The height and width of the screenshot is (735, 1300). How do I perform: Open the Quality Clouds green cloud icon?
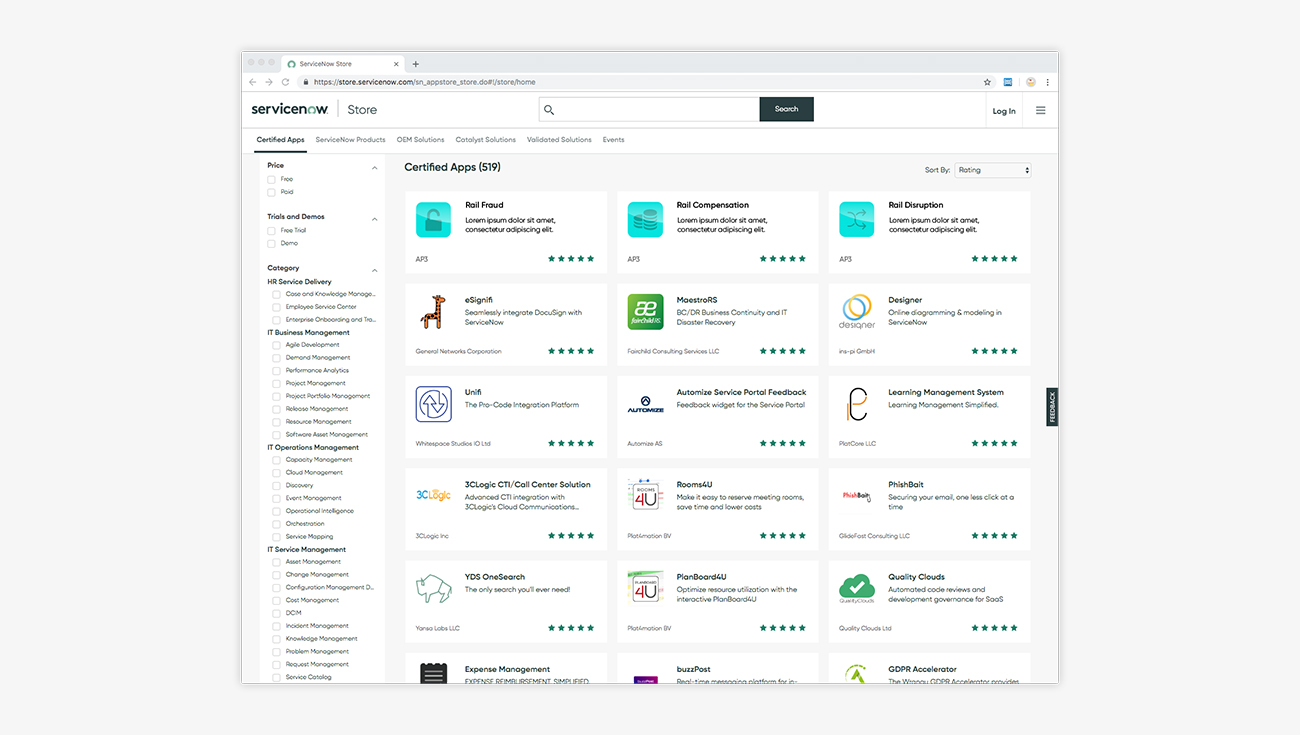pyautogui.click(x=857, y=589)
